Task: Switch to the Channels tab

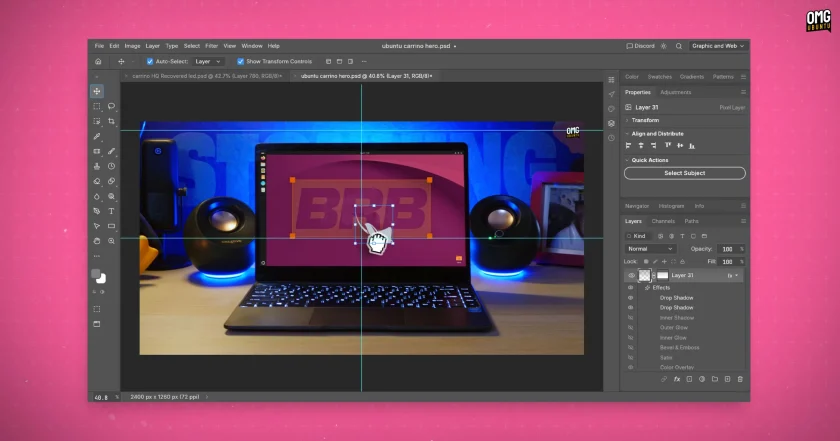Action: point(663,221)
